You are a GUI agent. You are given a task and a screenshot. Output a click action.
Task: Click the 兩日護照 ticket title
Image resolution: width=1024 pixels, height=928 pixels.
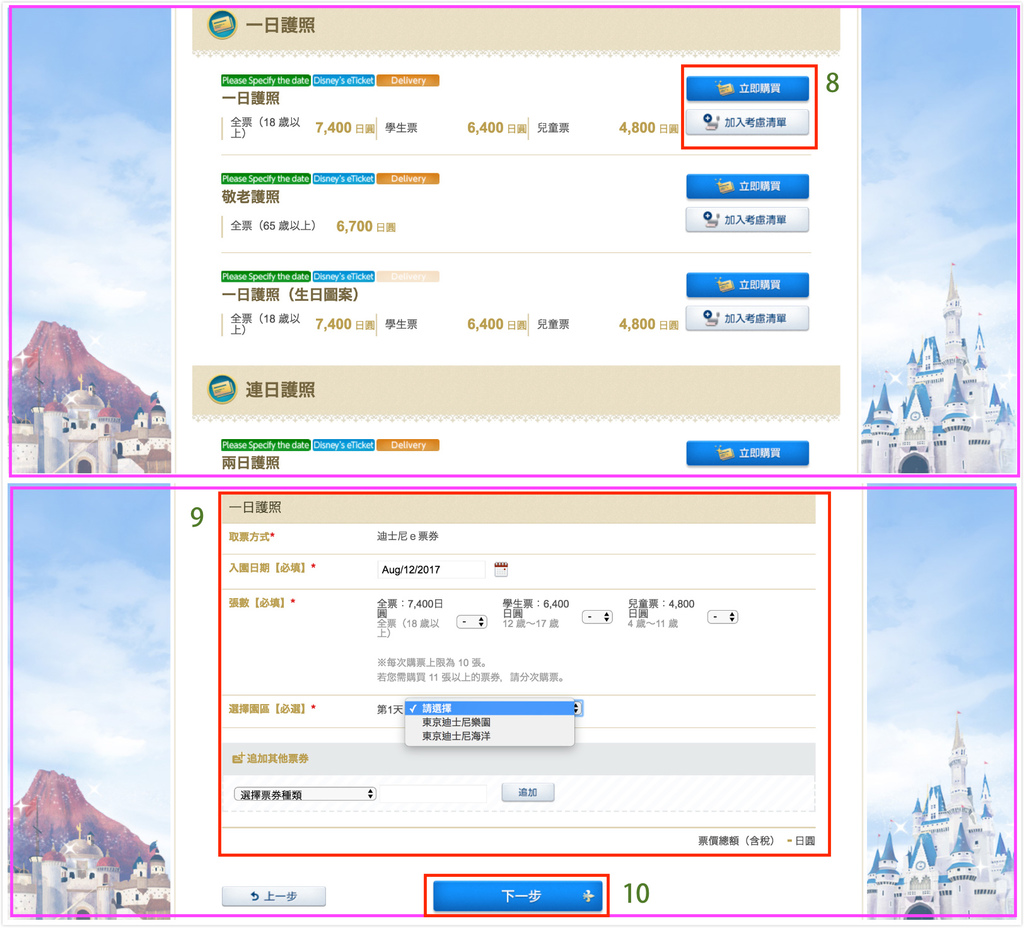pos(251,463)
